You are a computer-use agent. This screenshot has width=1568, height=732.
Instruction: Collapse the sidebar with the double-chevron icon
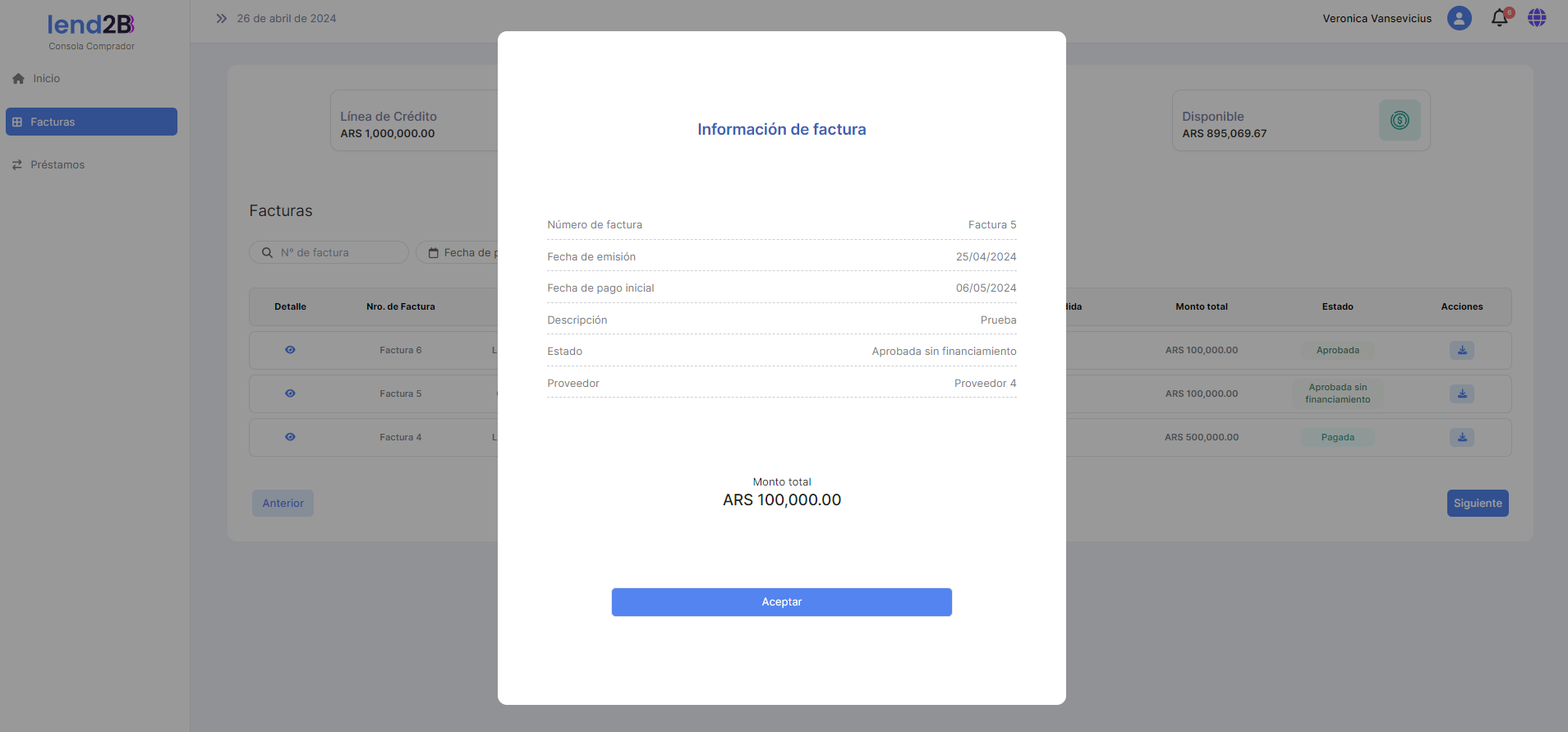(221, 18)
